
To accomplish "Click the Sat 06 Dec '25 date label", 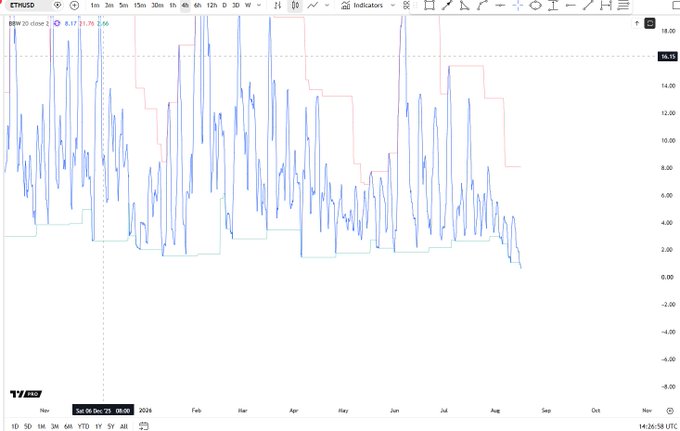I will coord(103,410).
